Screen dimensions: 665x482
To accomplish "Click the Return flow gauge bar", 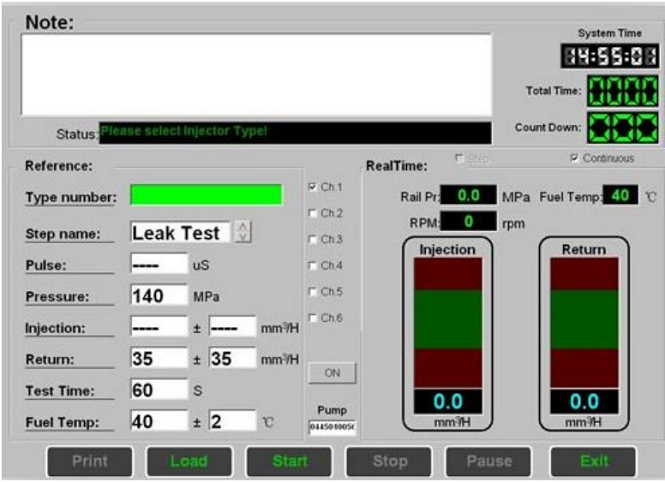I will tap(583, 322).
